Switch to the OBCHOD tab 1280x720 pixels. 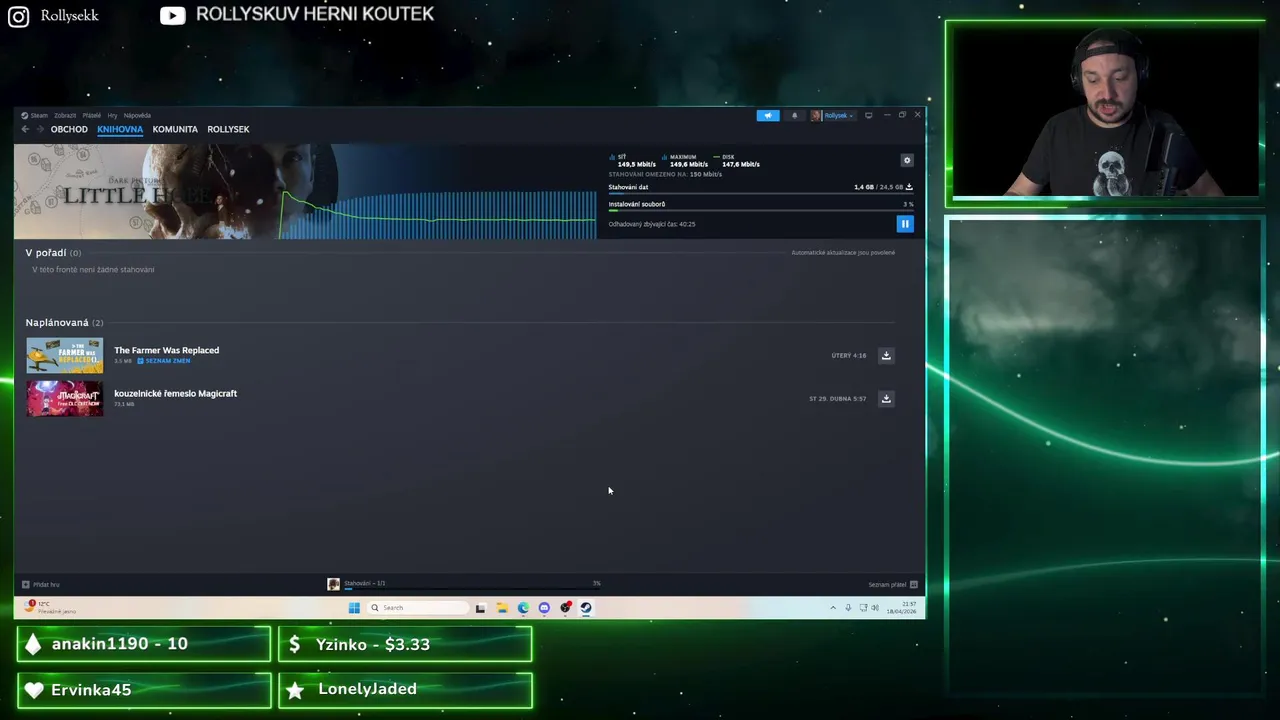coord(69,129)
